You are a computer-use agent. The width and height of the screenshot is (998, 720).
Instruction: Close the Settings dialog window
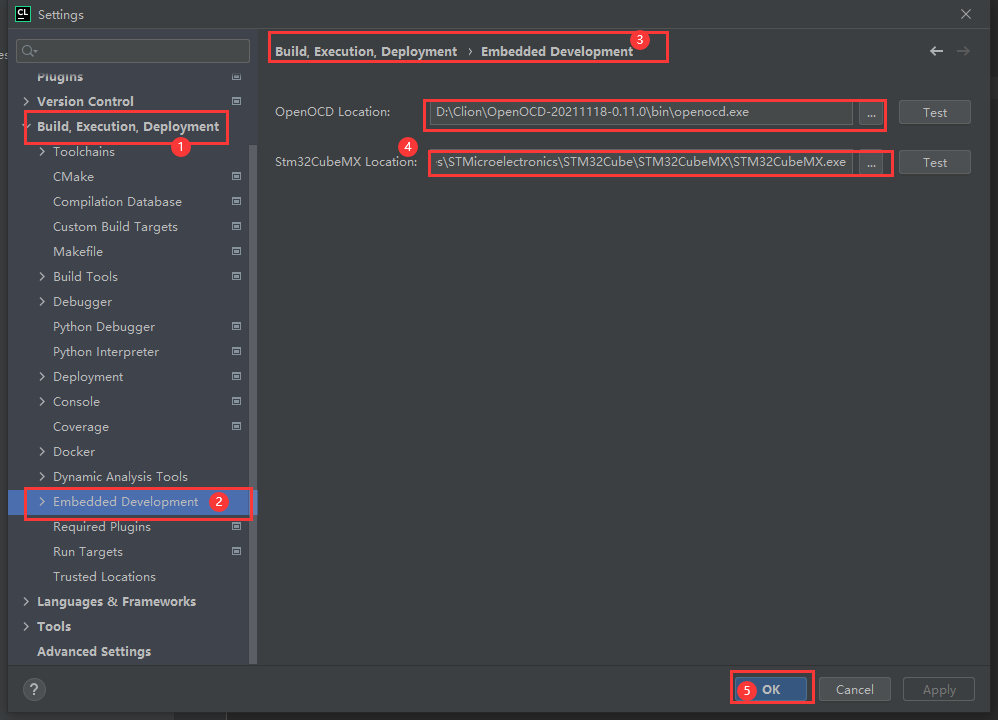pyautogui.click(x=966, y=14)
